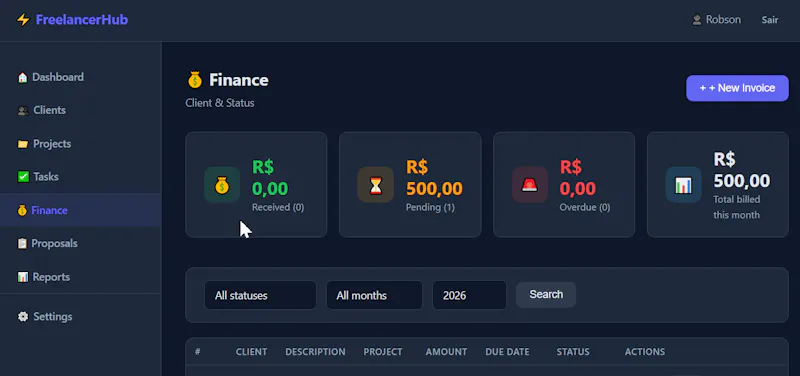Click the Robson username in header
This screenshot has width=800, height=376.
click(723, 20)
